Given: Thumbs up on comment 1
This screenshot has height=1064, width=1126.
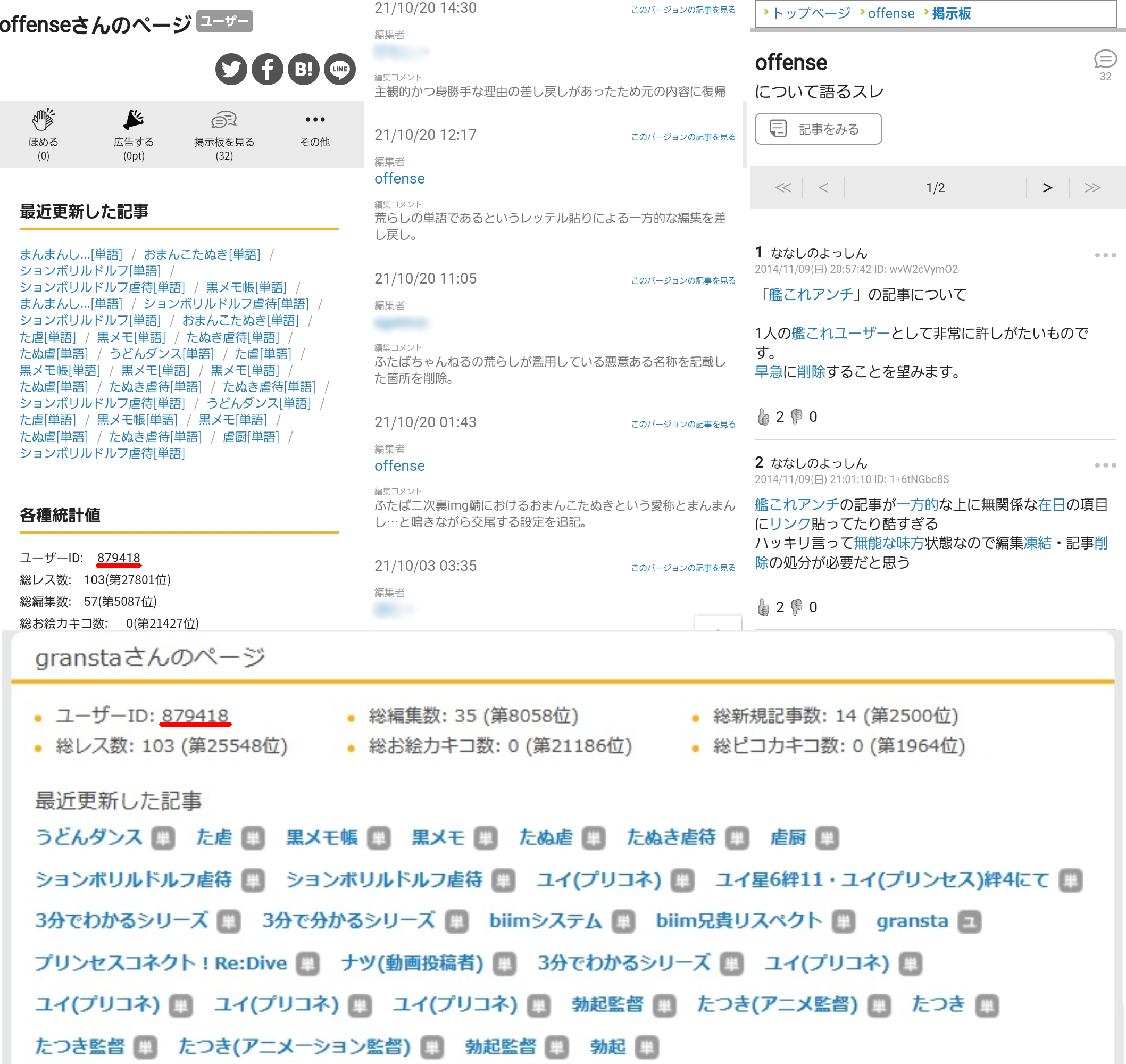Looking at the screenshot, I should [x=763, y=417].
